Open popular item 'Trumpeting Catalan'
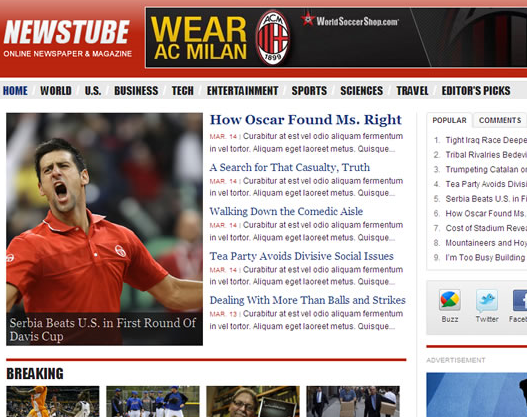Image resolution: width=527 pixels, height=417 pixels. [486, 169]
